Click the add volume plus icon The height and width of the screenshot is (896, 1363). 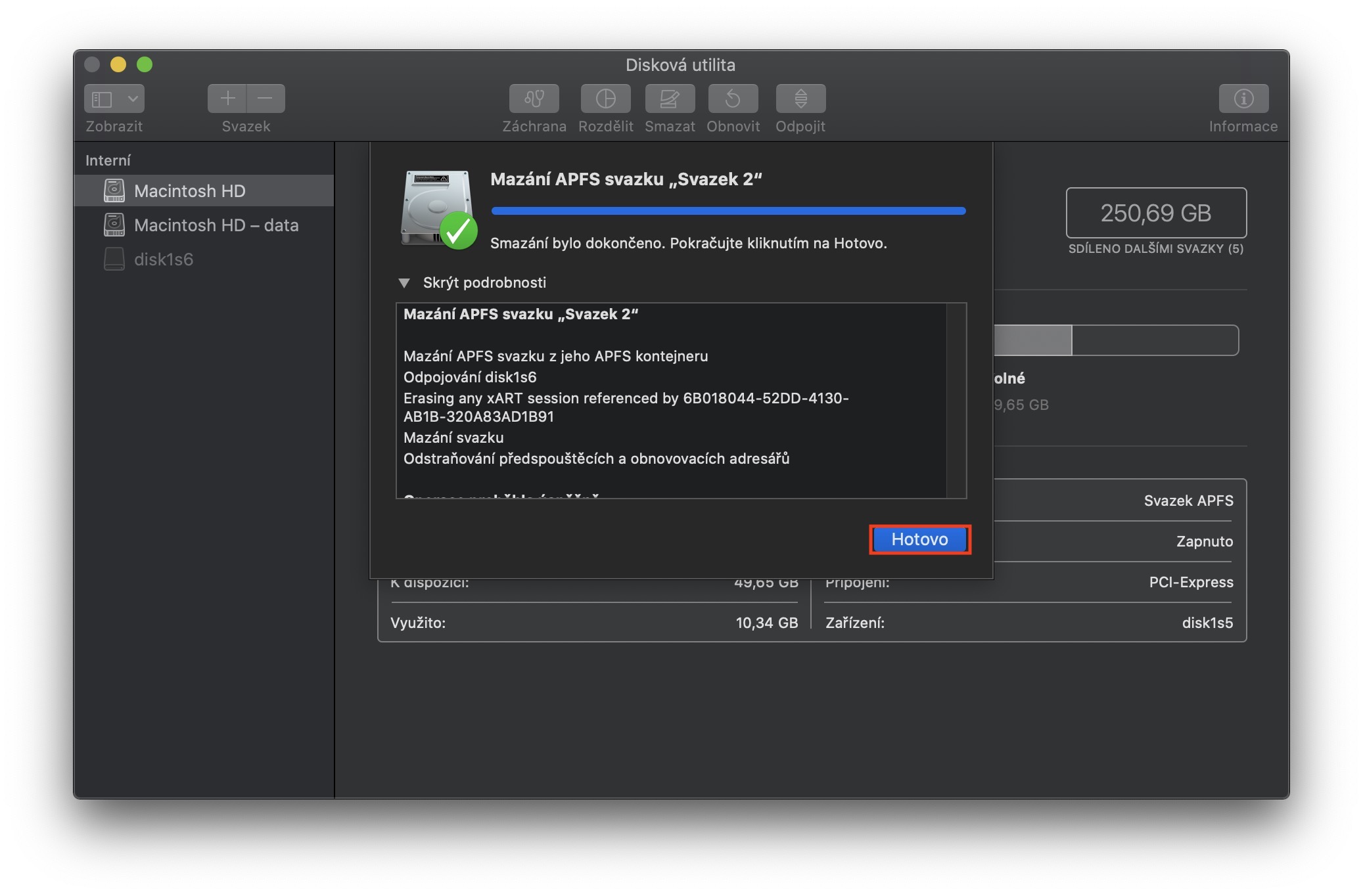pos(227,99)
